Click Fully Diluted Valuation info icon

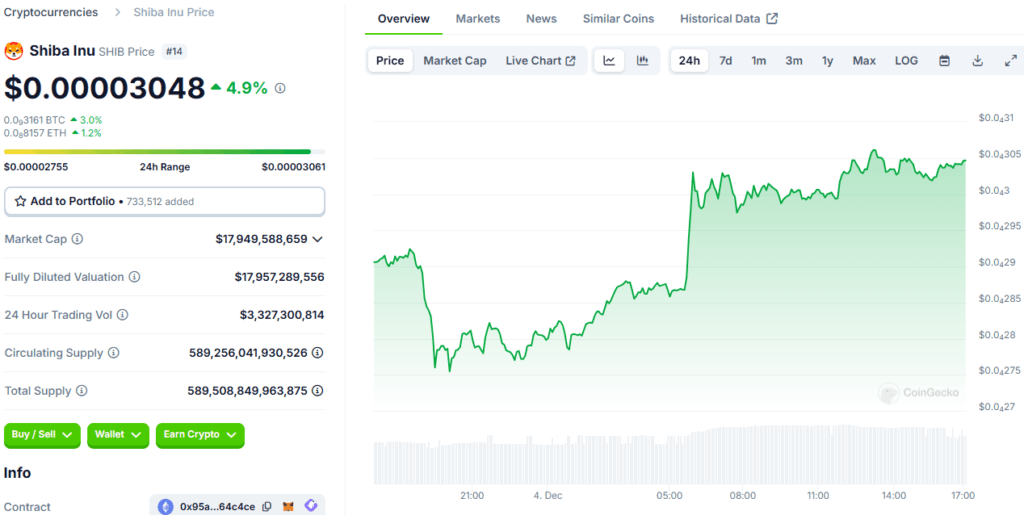pyautogui.click(x=135, y=277)
